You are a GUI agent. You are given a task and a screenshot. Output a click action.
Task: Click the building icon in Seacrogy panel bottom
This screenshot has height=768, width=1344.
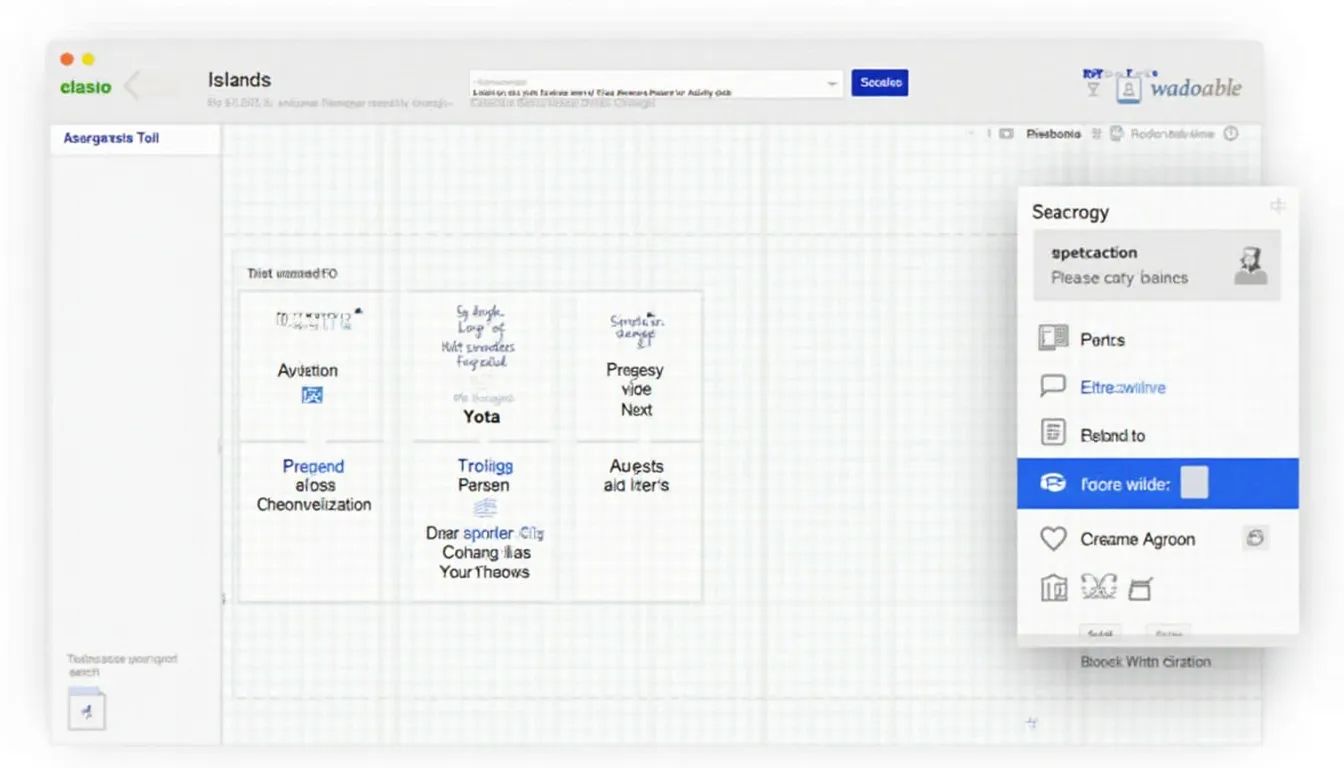point(1054,588)
